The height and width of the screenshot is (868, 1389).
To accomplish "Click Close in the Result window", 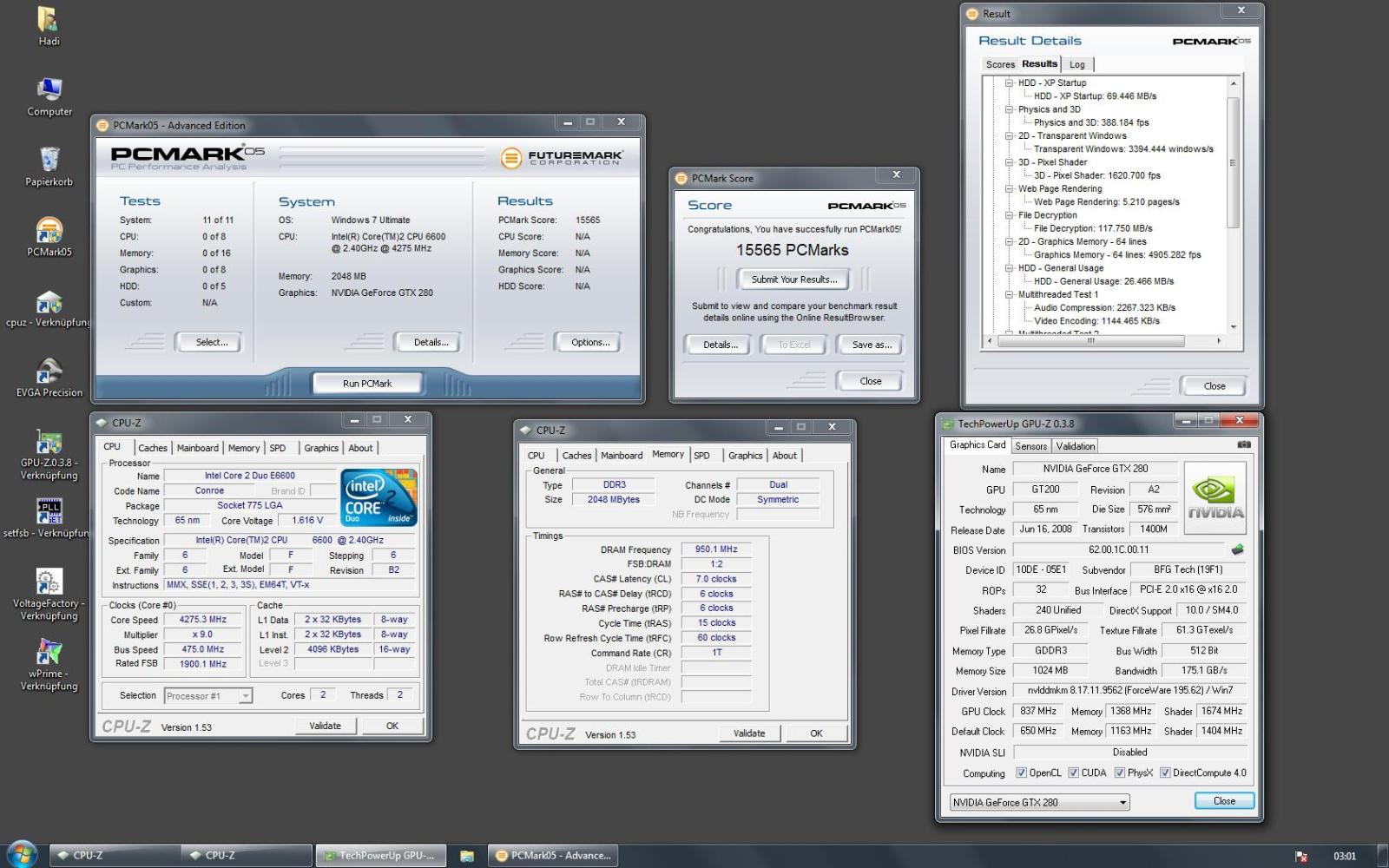I will (x=1215, y=386).
